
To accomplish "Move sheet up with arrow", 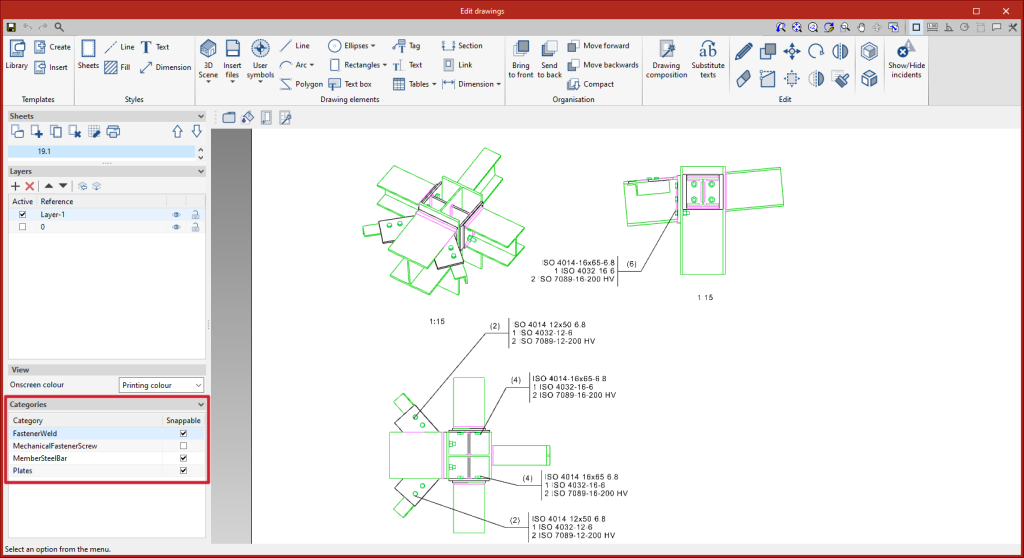I will click(178, 132).
